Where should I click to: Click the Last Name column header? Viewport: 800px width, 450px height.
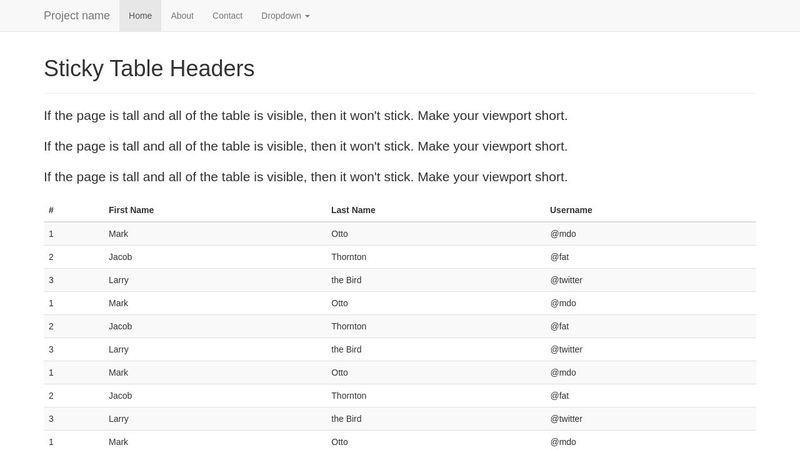353,210
